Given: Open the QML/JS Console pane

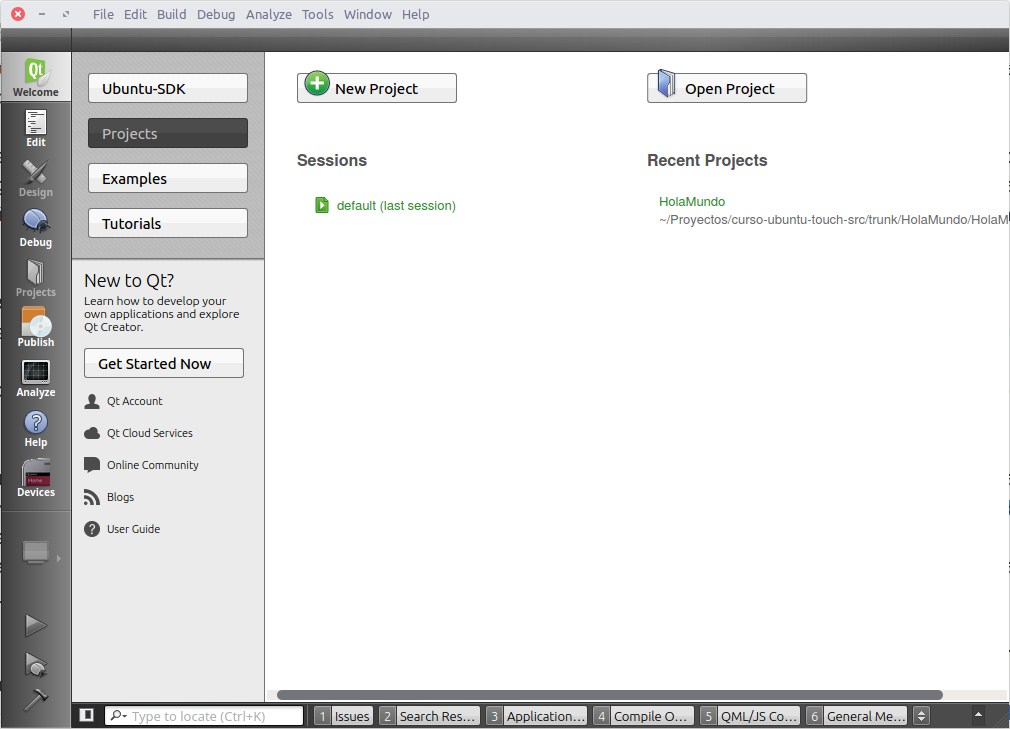Looking at the screenshot, I should 750,716.
